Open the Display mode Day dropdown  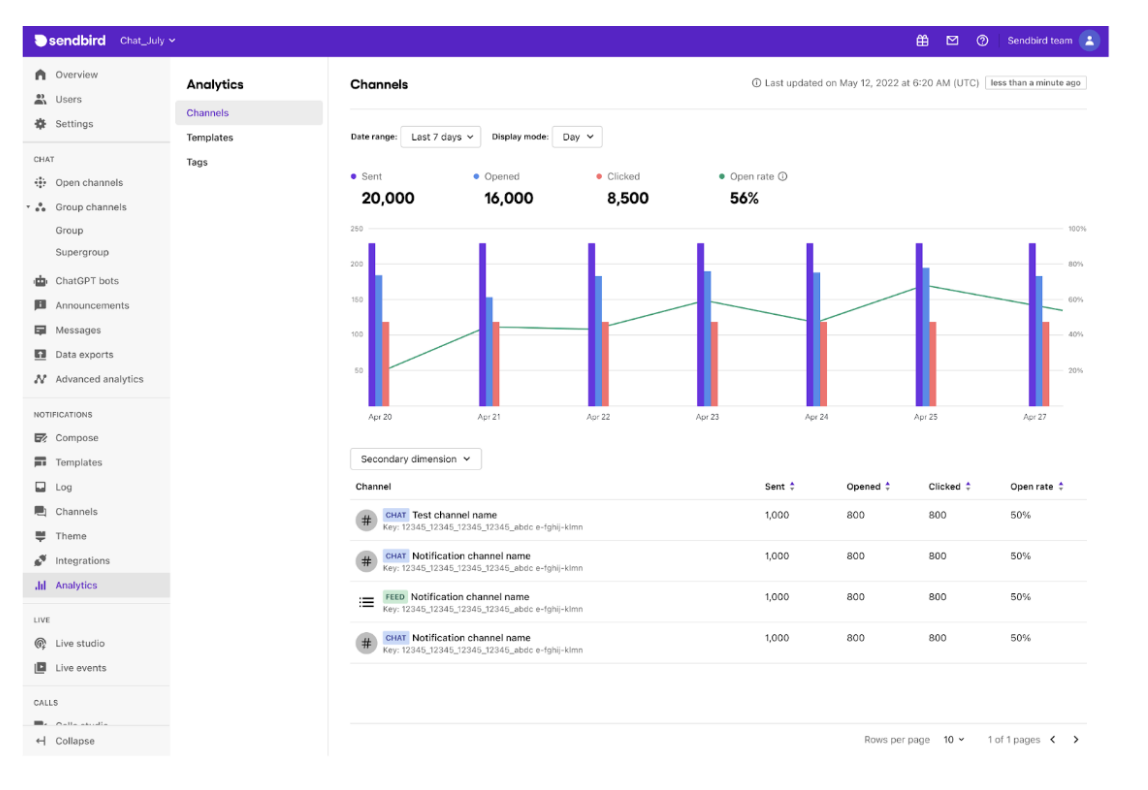577,137
